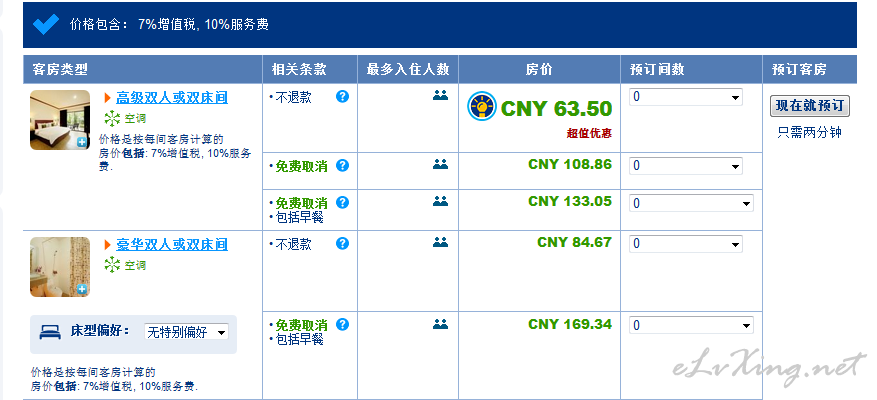Open room count dropdown for CNY 84.67 rate
This screenshot has height=400, width=877.
(x=686, y=244)
